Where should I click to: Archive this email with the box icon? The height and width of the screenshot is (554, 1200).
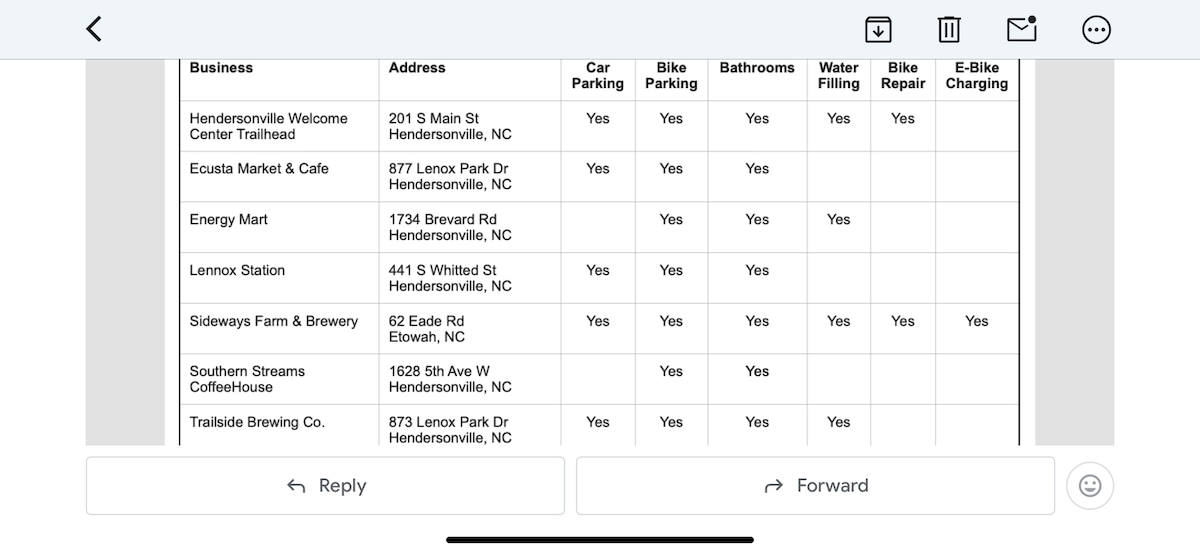pos(878,30)
